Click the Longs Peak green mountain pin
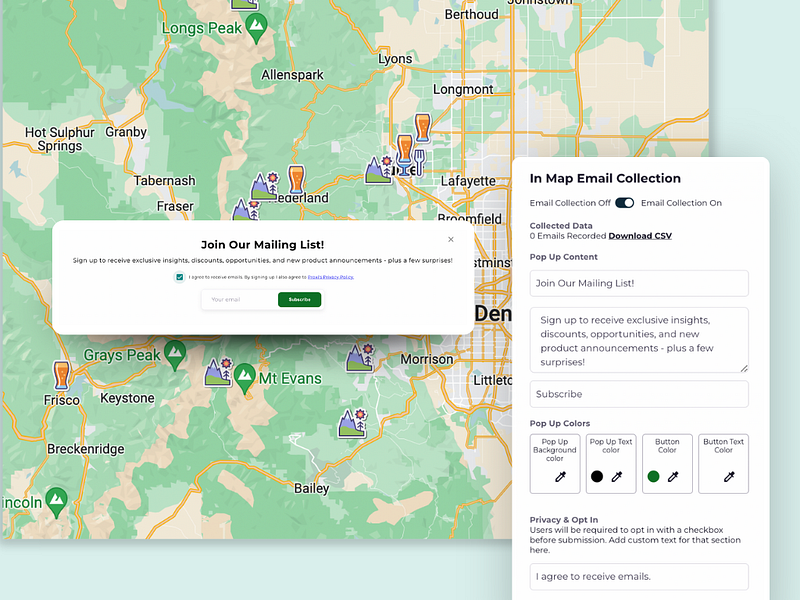This screenshot has width=800, height=600. coord(257,28)
